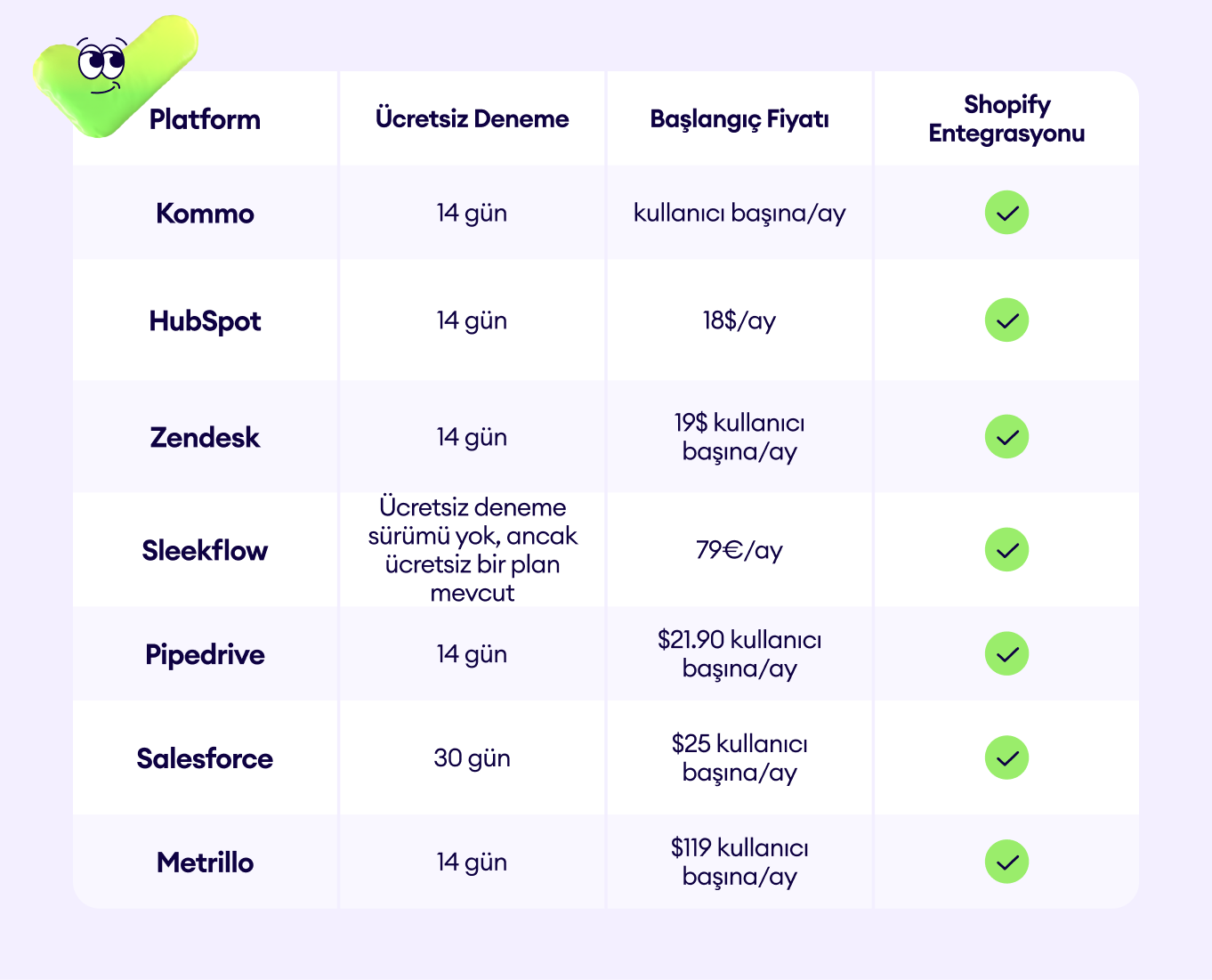Click the Salesforce Shopify integration checkmark

(x=1006, y=758)
